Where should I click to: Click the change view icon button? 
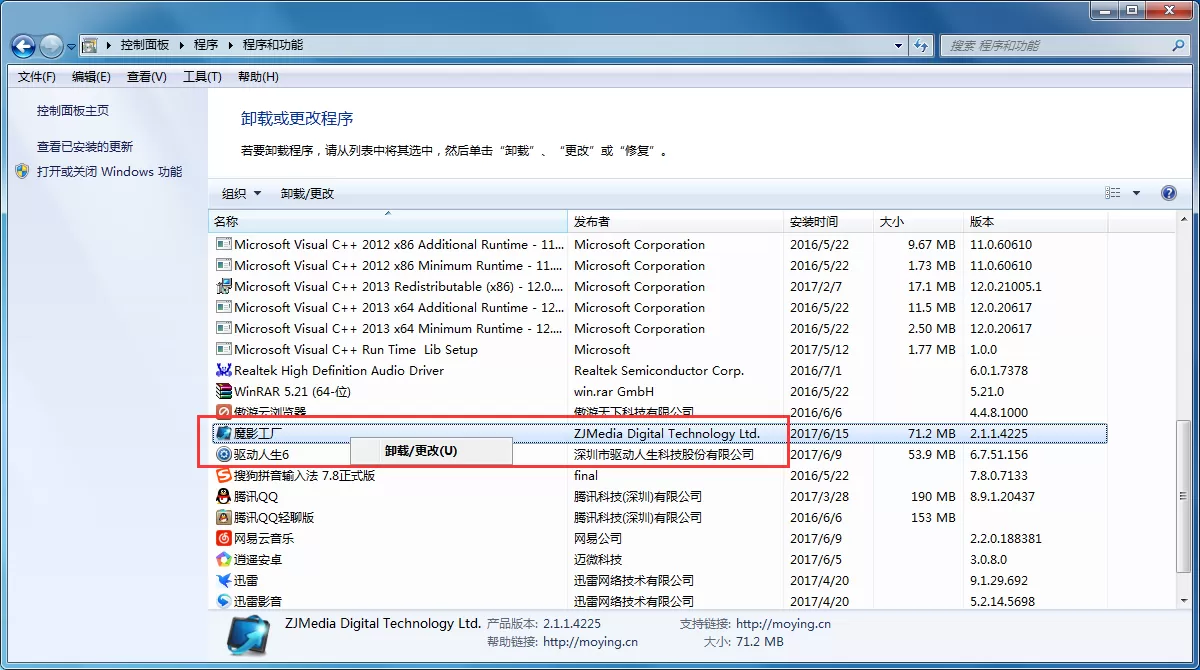click(1113, 193)
